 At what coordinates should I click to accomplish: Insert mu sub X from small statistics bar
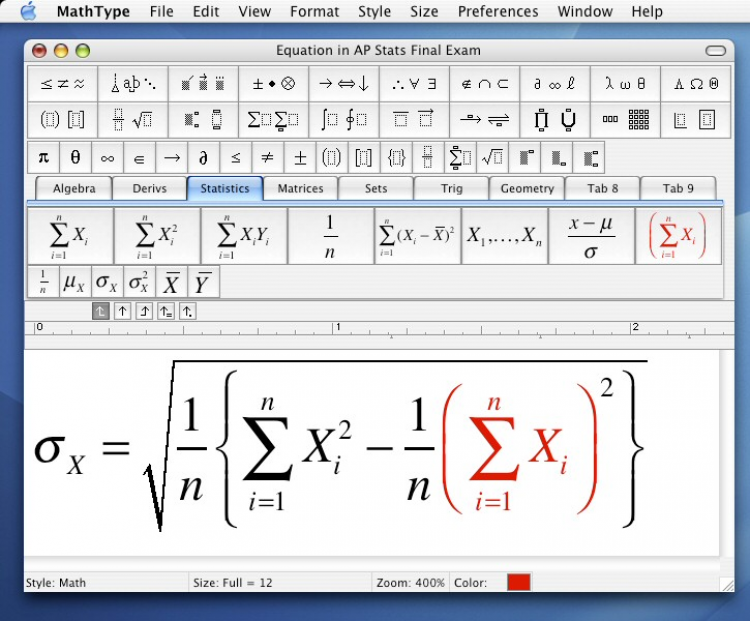point(75,282)
